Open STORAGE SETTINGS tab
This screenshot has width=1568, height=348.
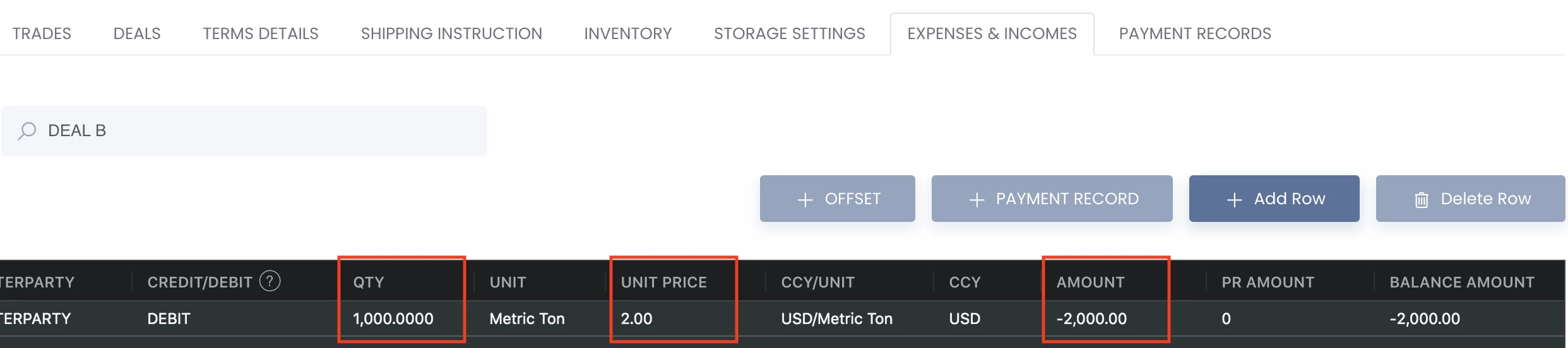[790, 33]
